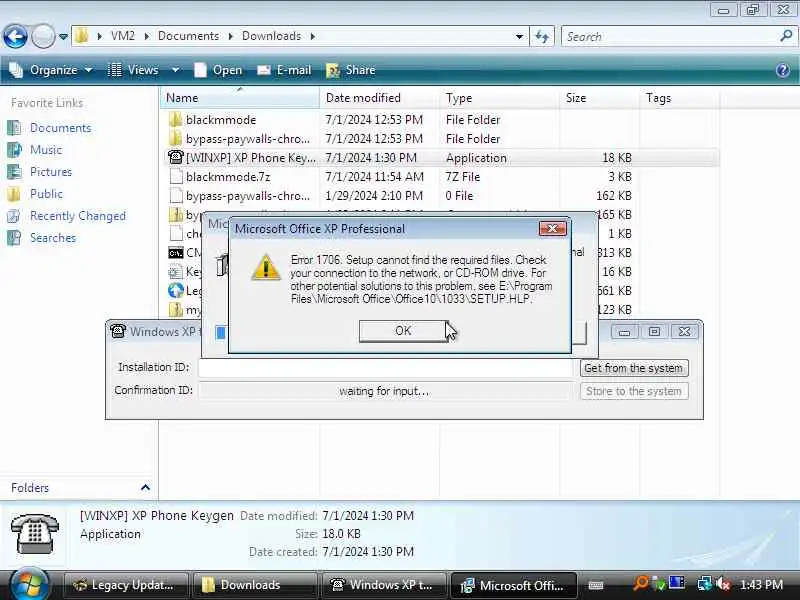The image size is (800, 600).
Task: Select VM2 in the address breadcrumb
Action: (x=122, y=36)
